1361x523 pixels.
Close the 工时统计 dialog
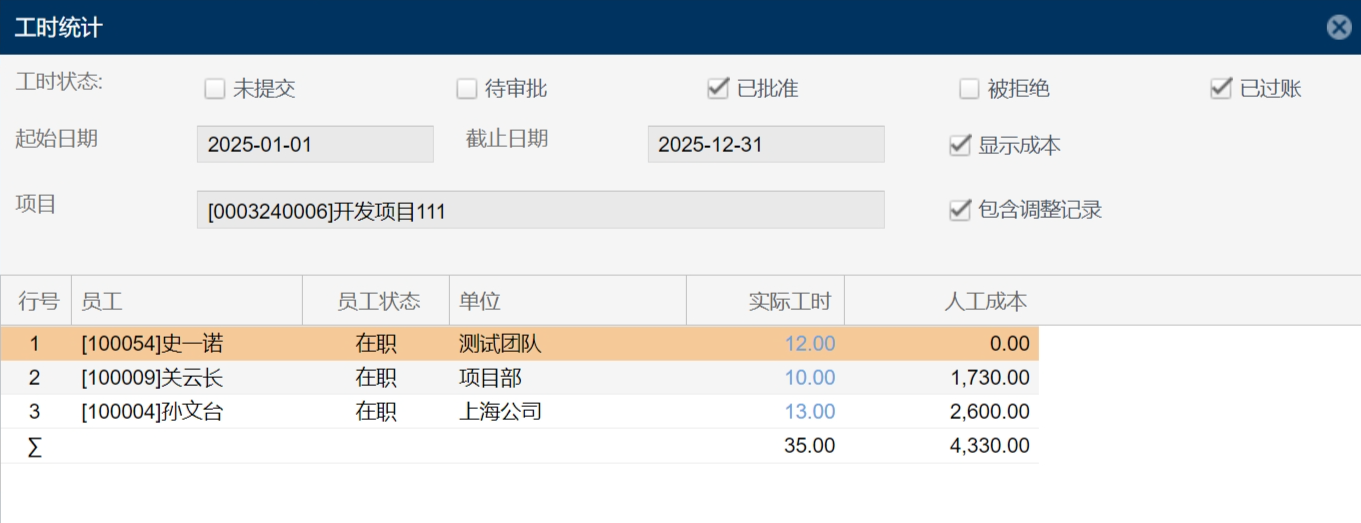(x=1339, y=28)
